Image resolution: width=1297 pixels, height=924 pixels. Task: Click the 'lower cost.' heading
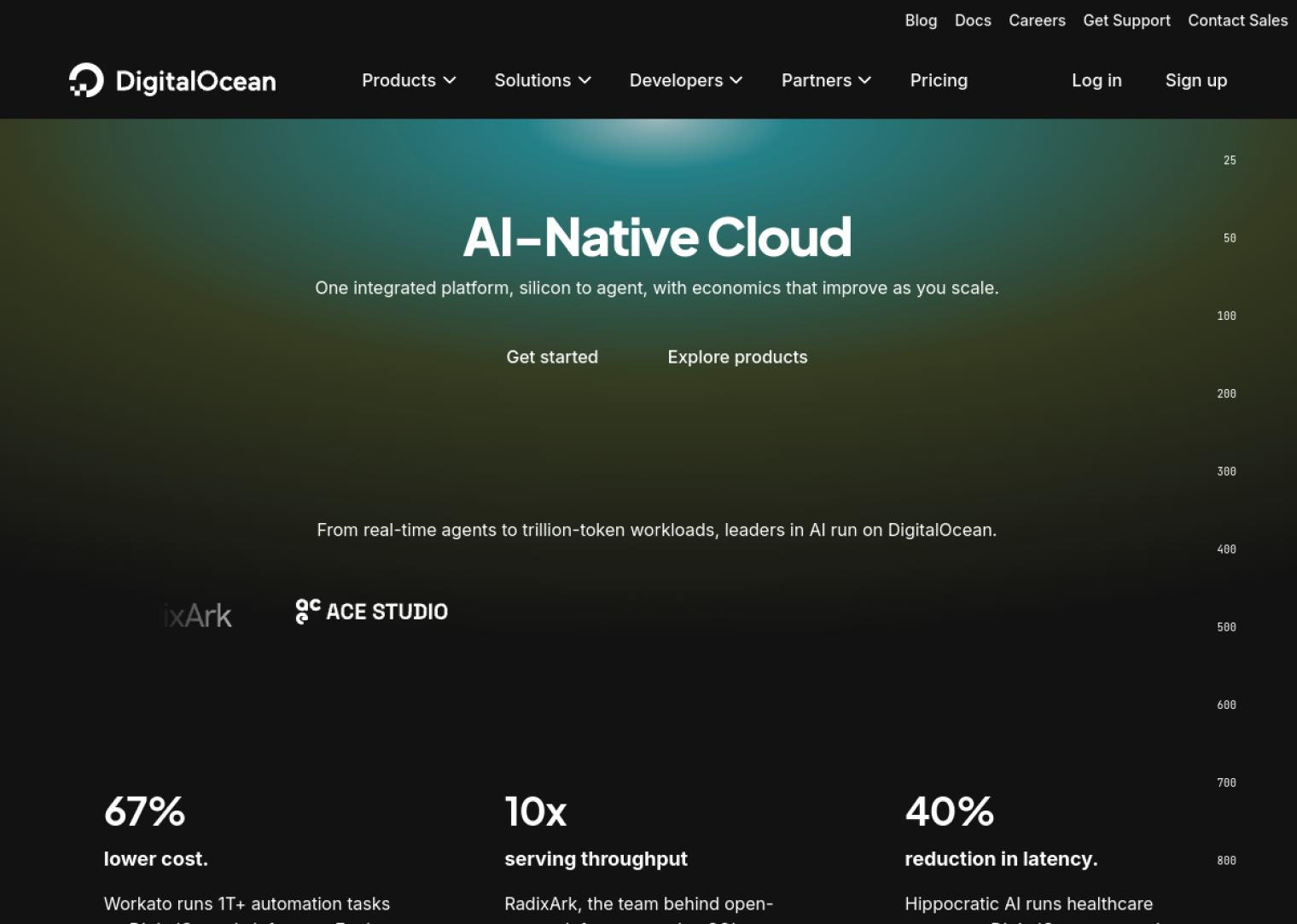click(x=156, y=859)
